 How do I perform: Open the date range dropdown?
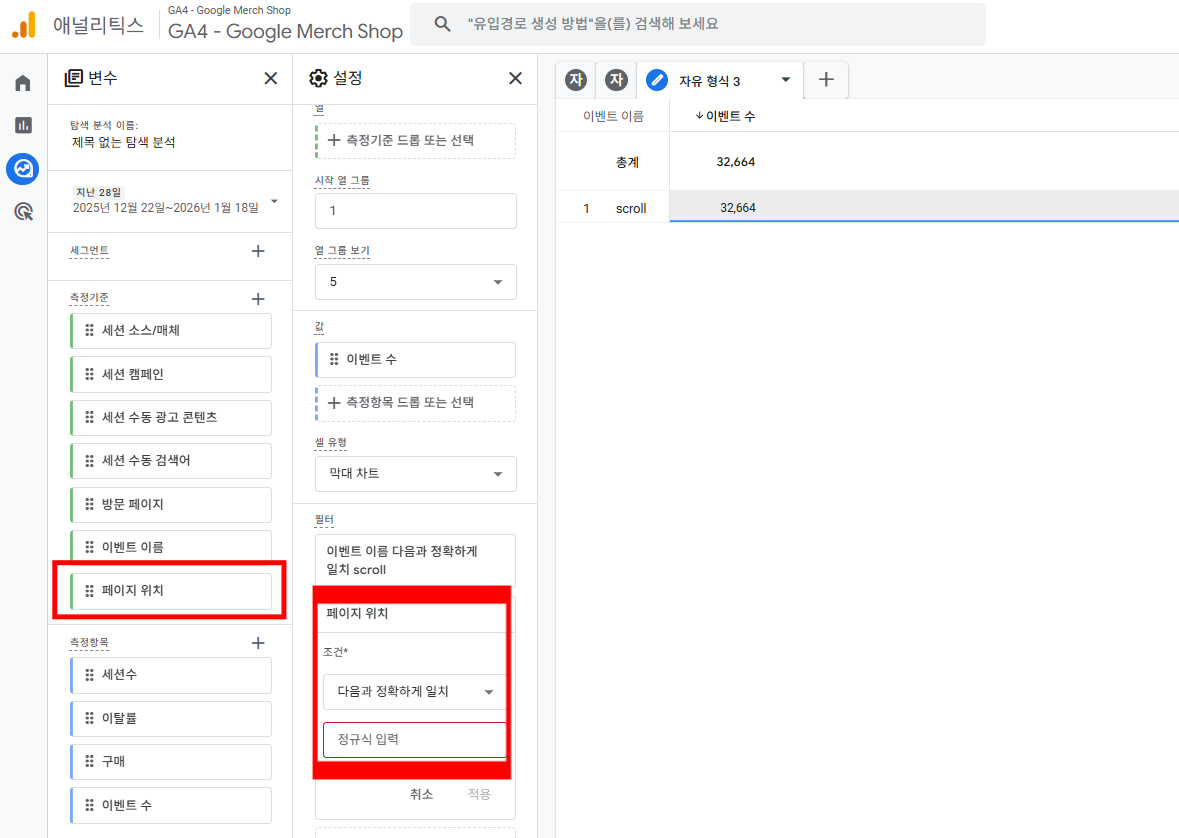tap(274, 202)
